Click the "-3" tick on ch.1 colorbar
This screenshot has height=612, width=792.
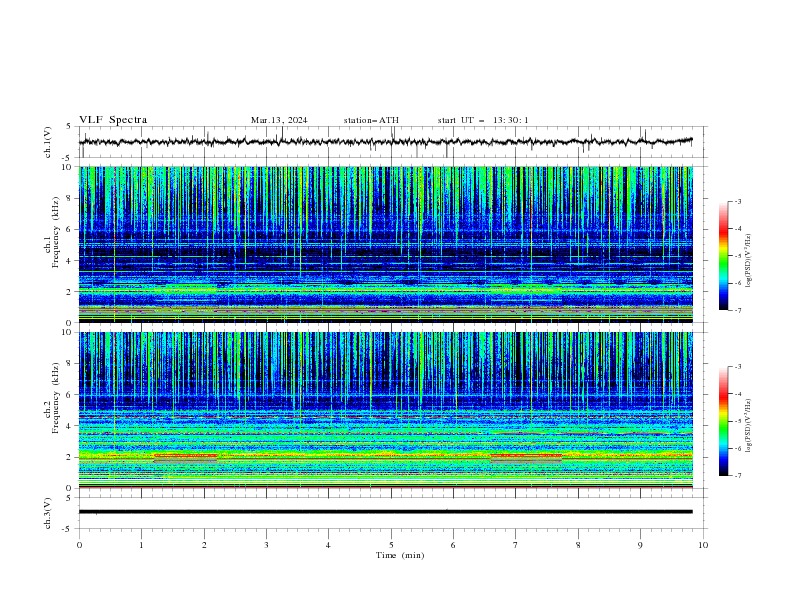(737, 202)
